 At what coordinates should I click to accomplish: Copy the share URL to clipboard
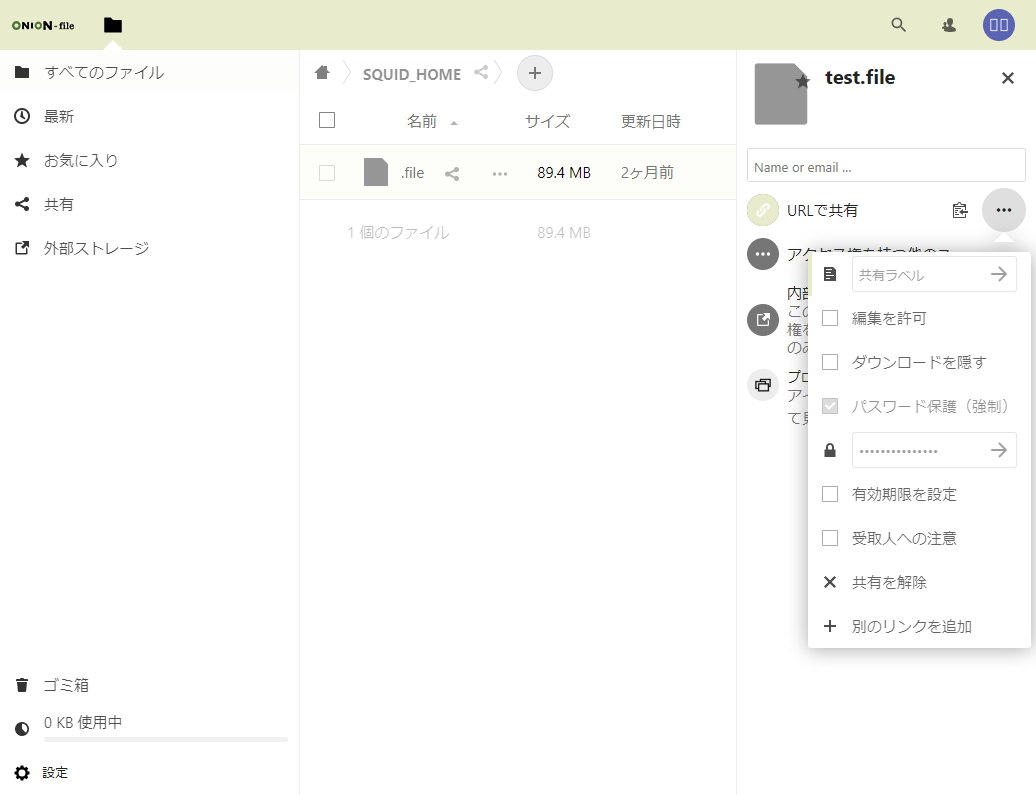[960, 210]
